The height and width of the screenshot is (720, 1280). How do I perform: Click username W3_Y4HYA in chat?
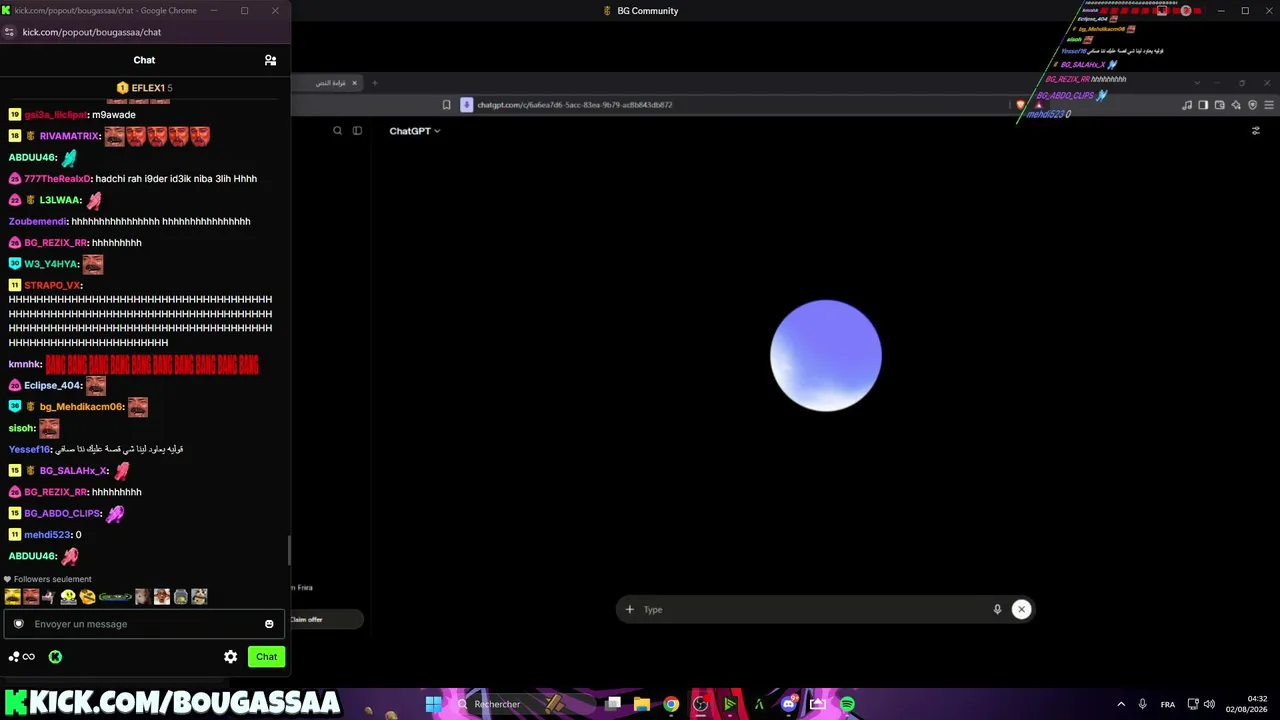[51, 264]
